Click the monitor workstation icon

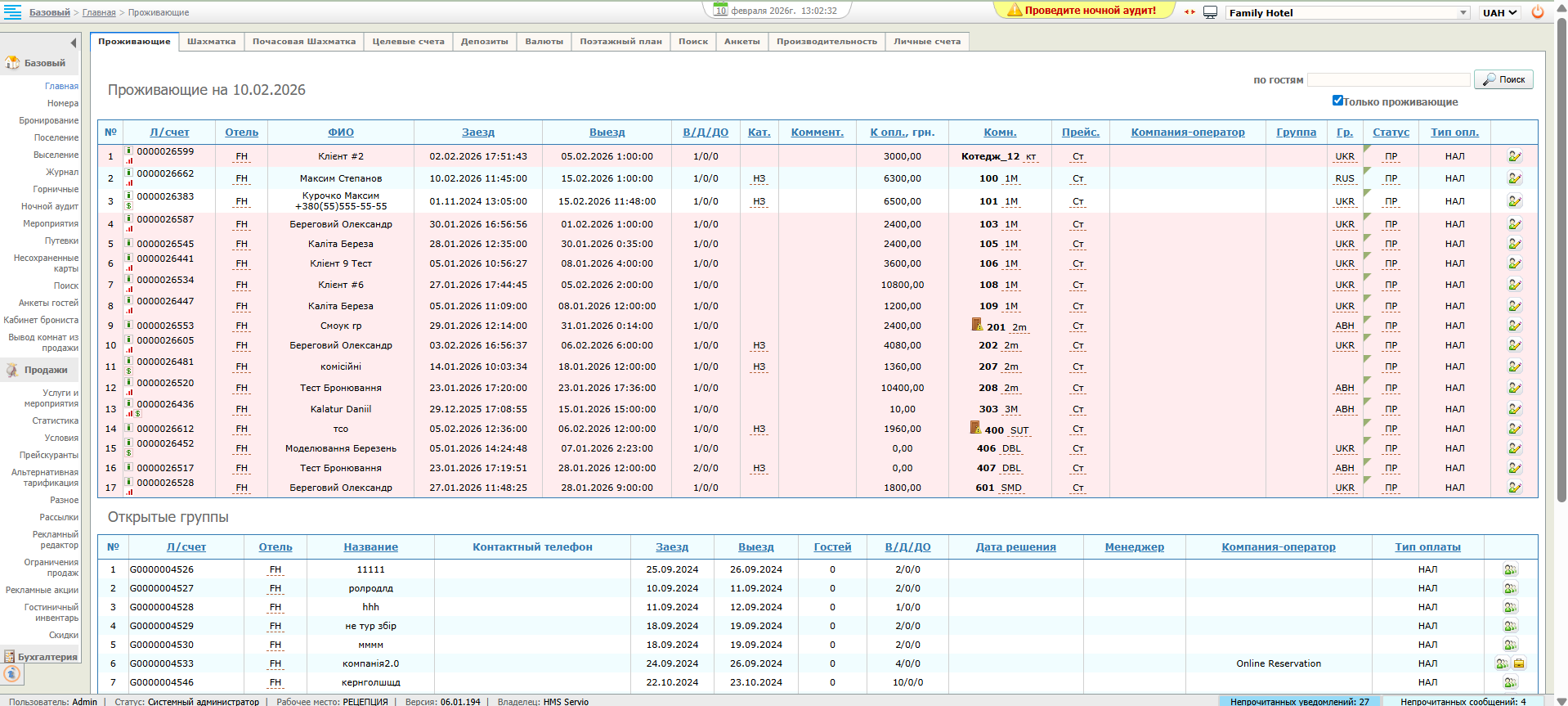1211,12
